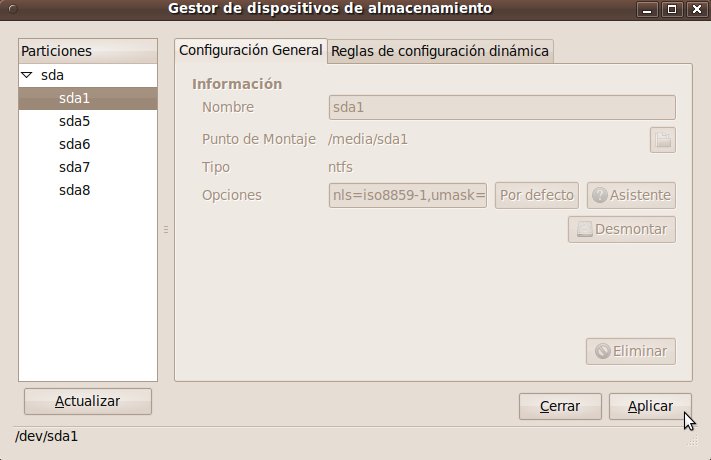Open the window menu button in title bar
Image resolution: width=711 pixels, height=460 pixels.
(x=13, y=9)
